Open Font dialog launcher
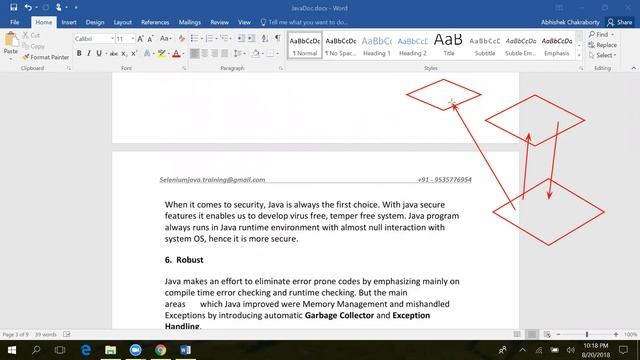This screenshot has height=360, width=640. [x=184, y=68]
